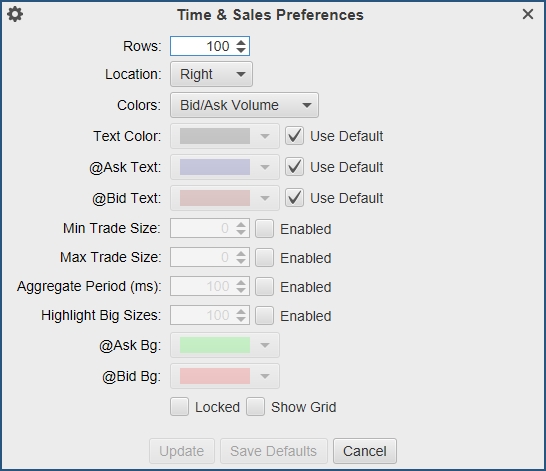Decrease Rows value with down arrow
Image resolution: width=546 pixels, height=471 pixels.
tap(241, 50)
